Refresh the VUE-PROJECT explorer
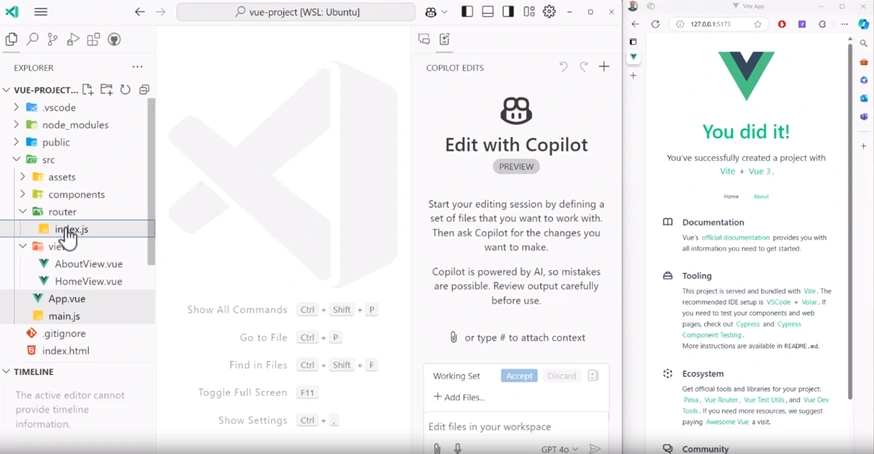This screenshot has width=874, height=454. pyautogui.click(x=125, y=89)
